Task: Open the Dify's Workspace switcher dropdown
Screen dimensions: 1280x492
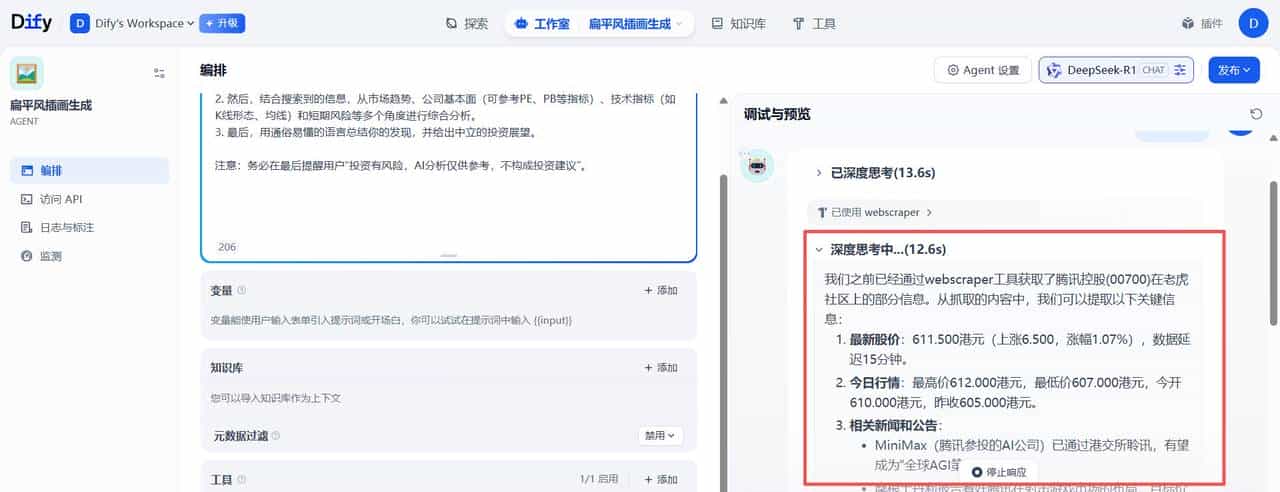Action: pyautogui.click(x=132, y=23)
